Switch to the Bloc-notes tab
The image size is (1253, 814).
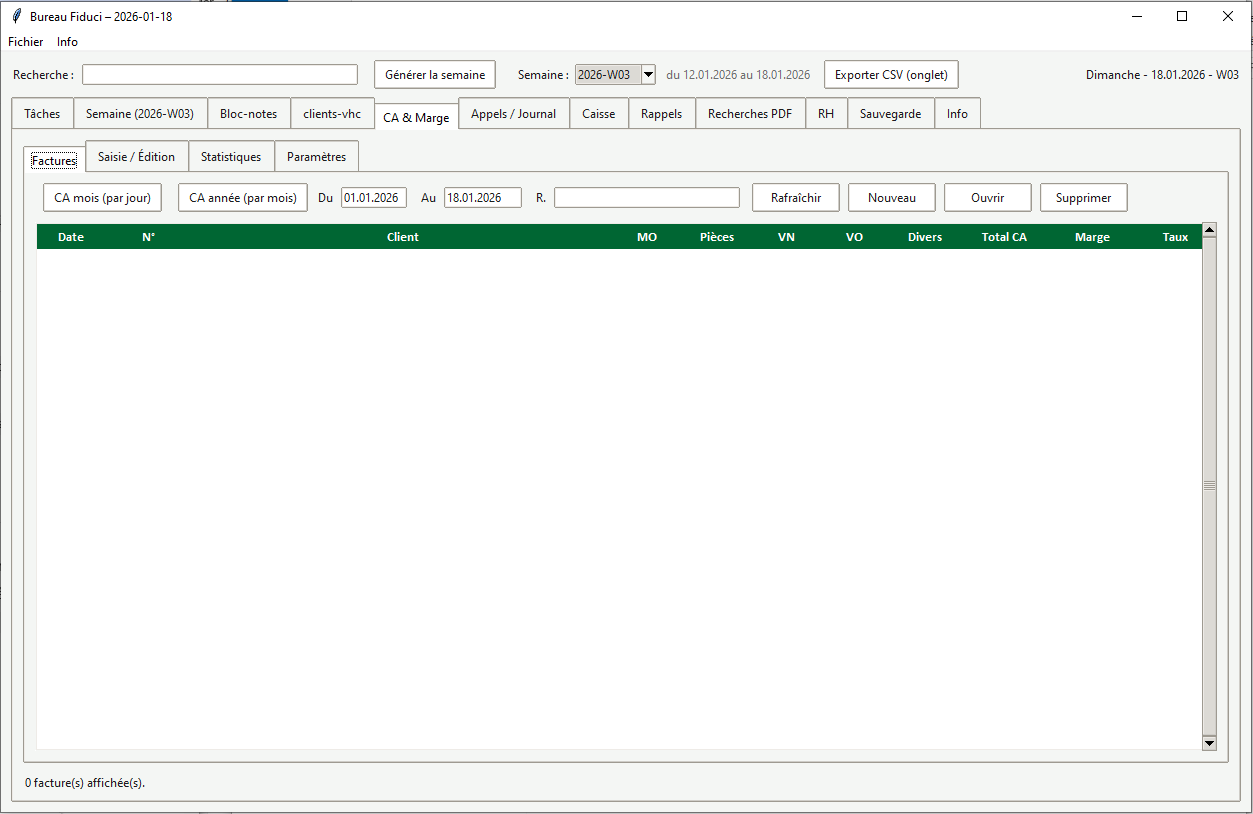249,113
